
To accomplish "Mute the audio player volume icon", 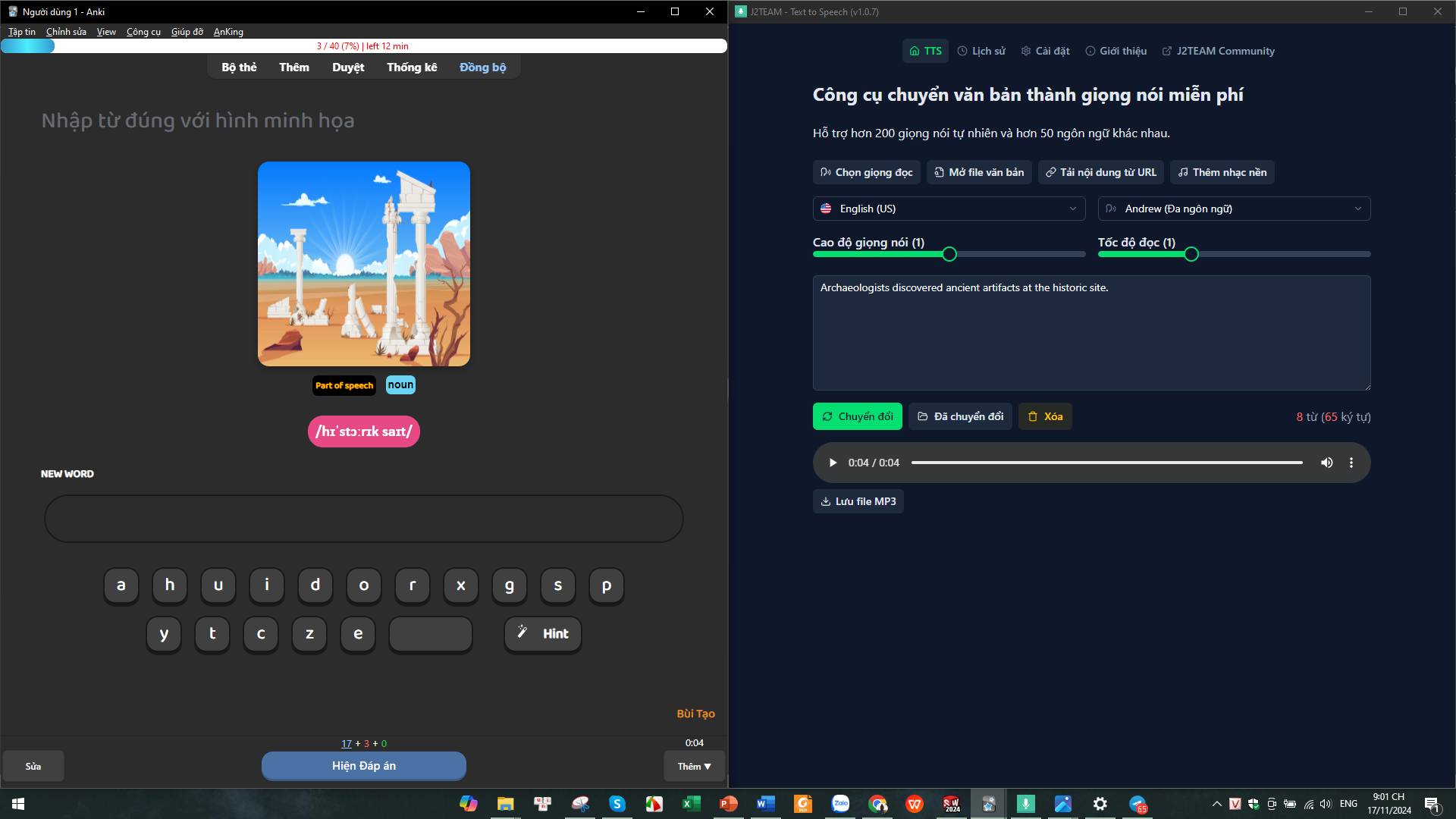I will 1326,463.
